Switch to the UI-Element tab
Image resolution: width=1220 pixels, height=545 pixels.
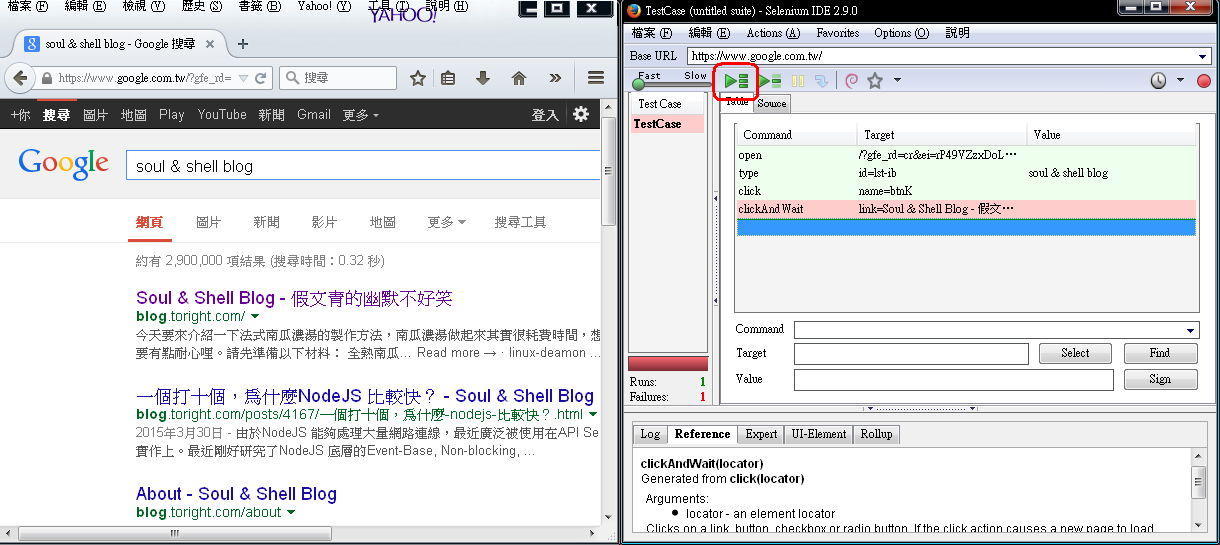819,434
